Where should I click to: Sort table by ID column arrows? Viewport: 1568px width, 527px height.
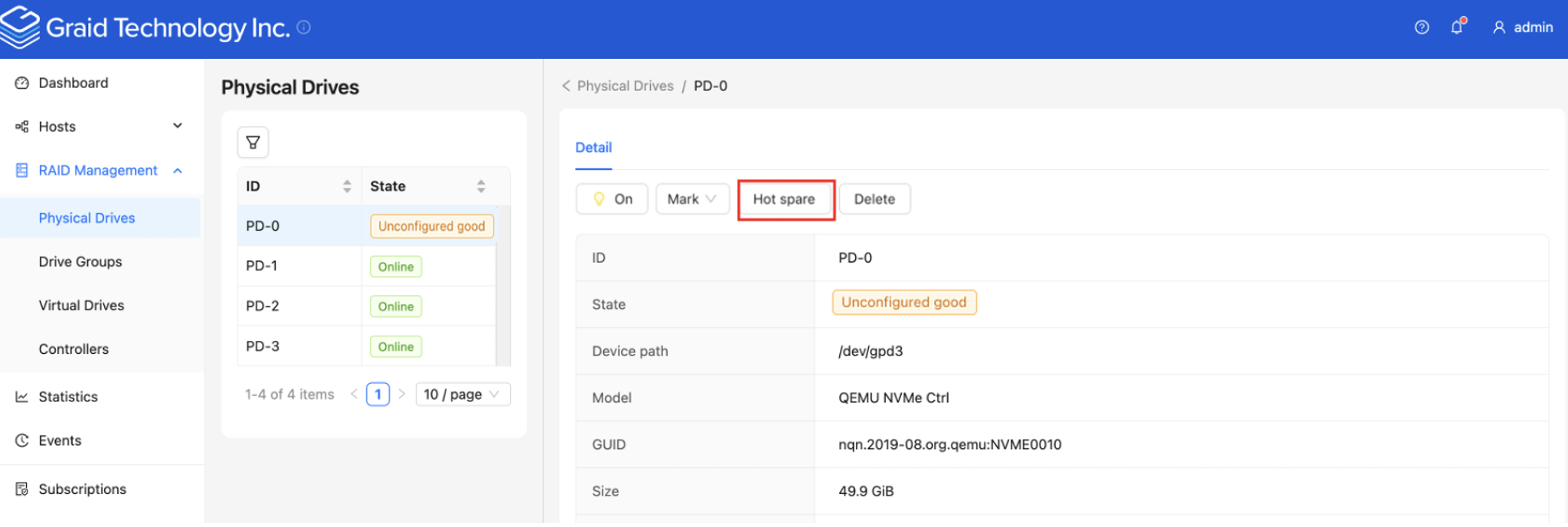tap(347, 186)
